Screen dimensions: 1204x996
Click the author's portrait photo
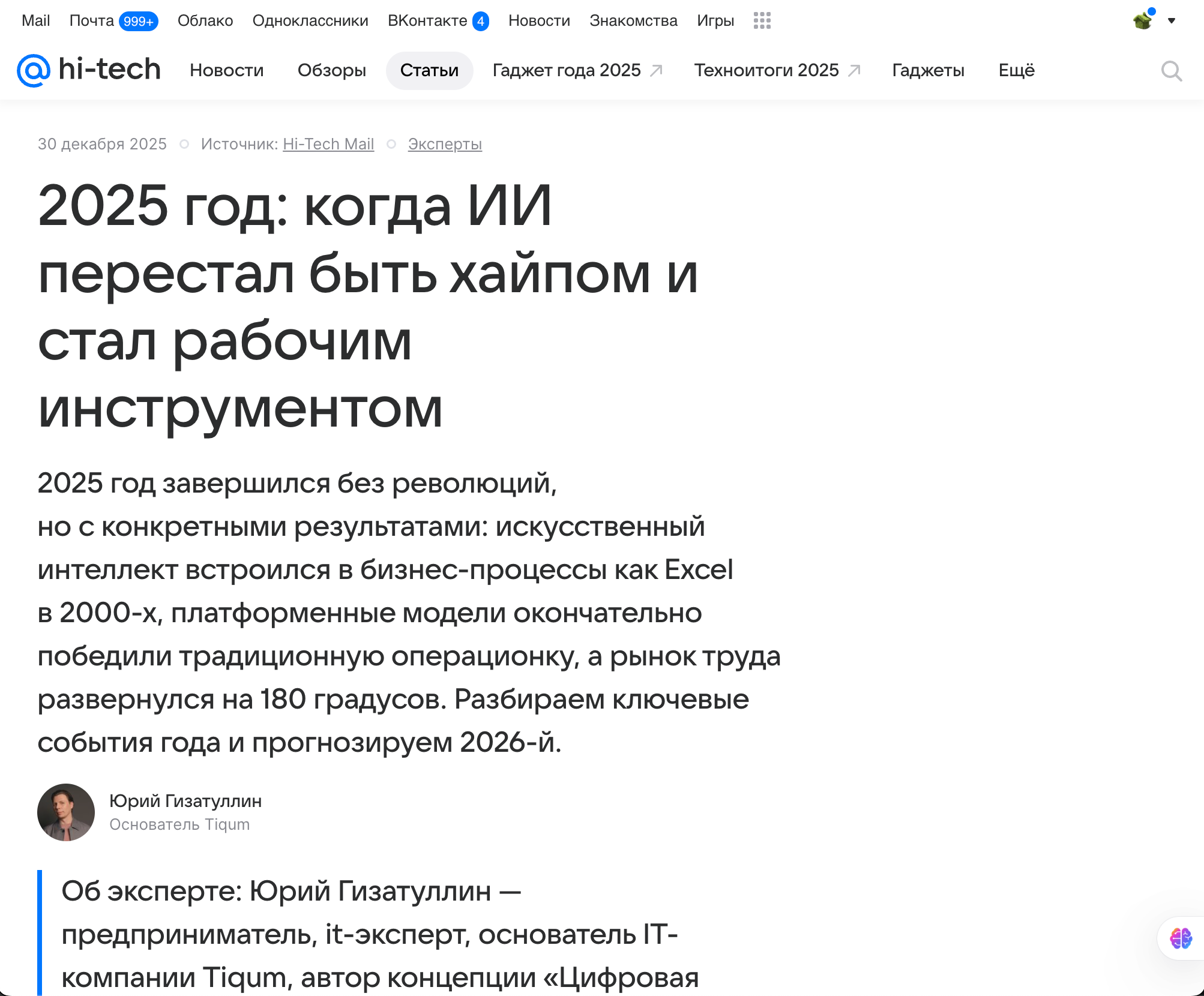tap(66, 812)
